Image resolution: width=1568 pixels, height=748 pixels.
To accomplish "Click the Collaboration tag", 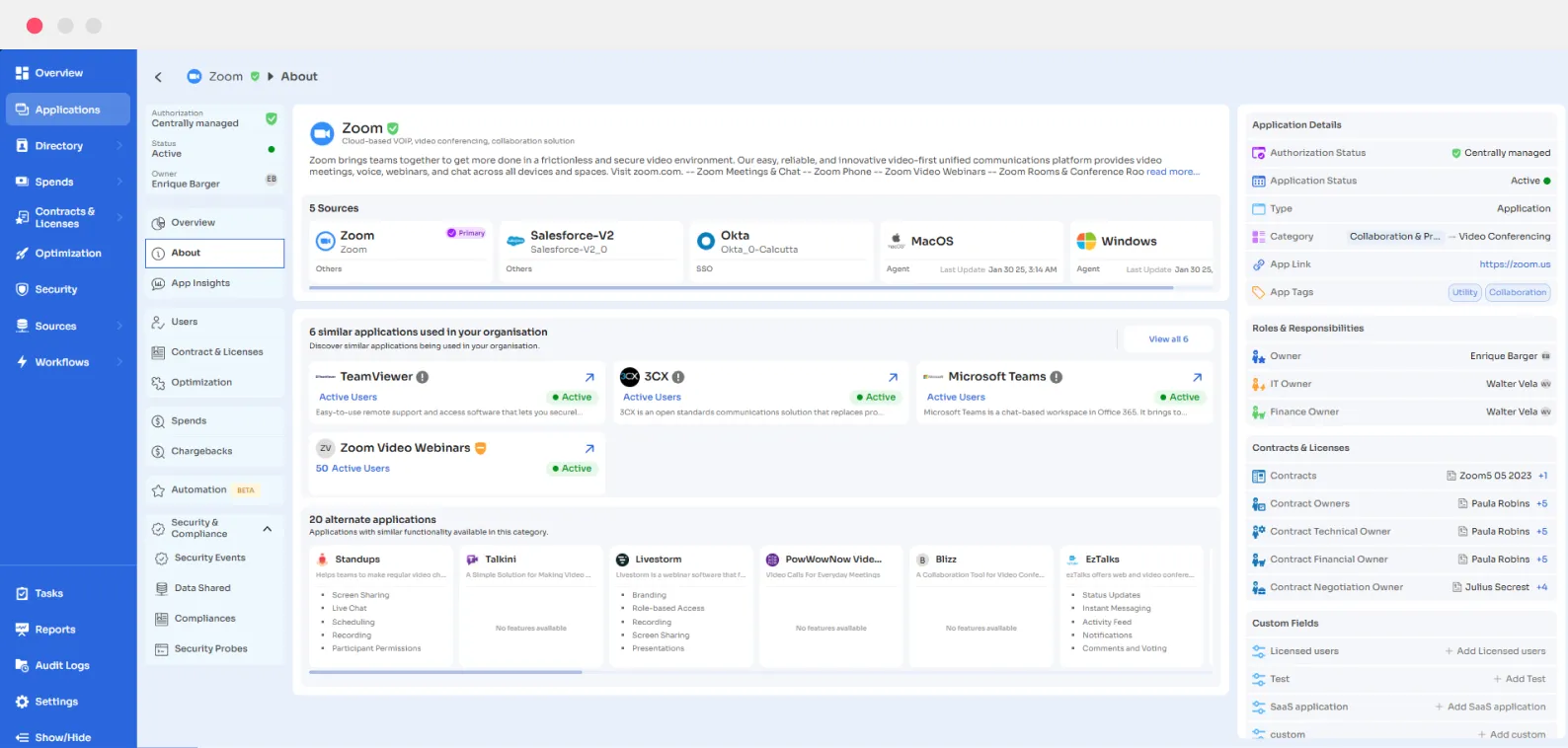I will pos(1518,292).
